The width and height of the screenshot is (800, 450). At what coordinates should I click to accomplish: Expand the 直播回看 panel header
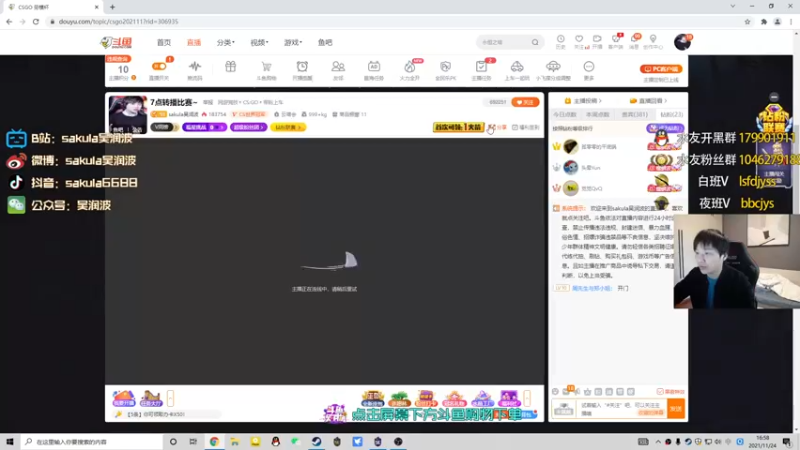pos(648,101)
